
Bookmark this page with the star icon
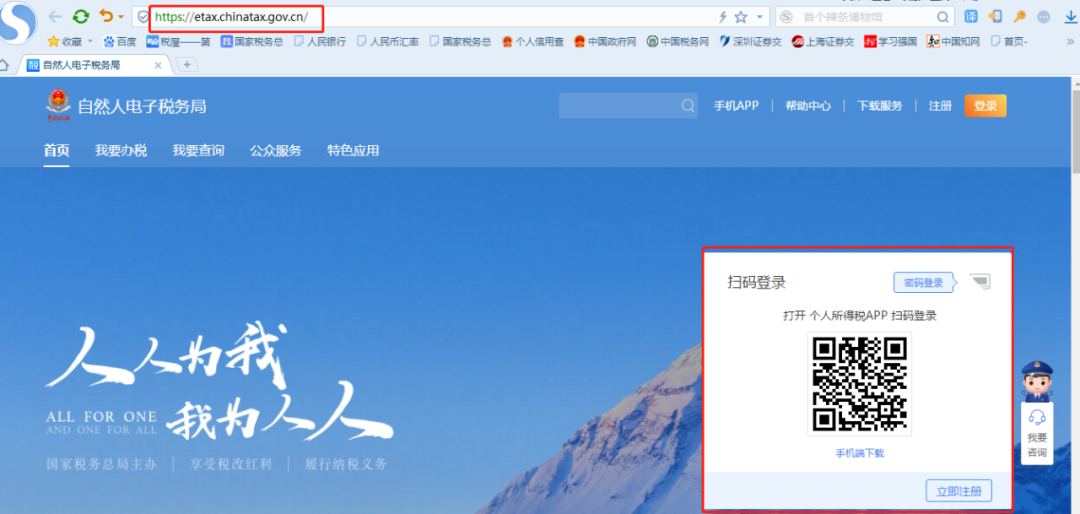tap(740, 17)
